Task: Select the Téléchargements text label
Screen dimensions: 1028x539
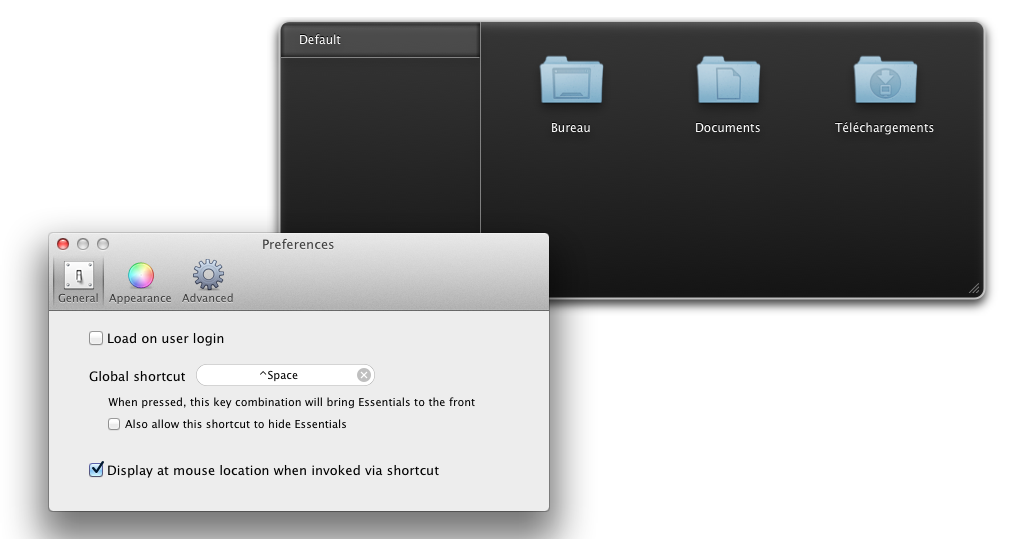Action: (x=884, y=128)
